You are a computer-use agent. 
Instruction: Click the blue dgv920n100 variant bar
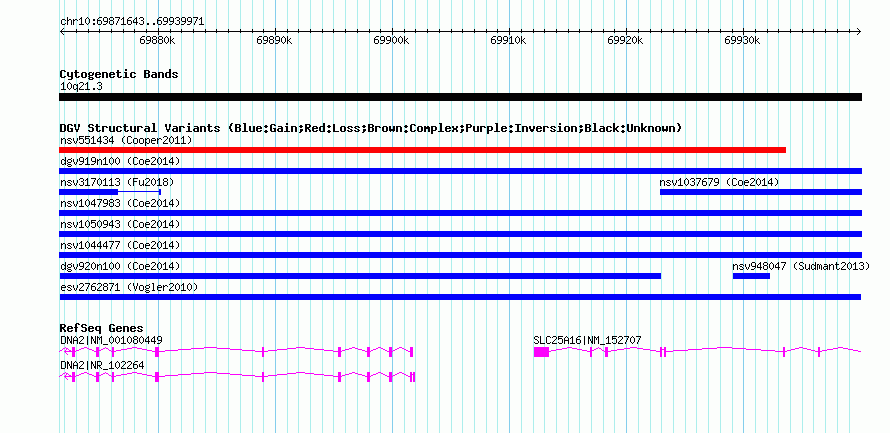360,276
